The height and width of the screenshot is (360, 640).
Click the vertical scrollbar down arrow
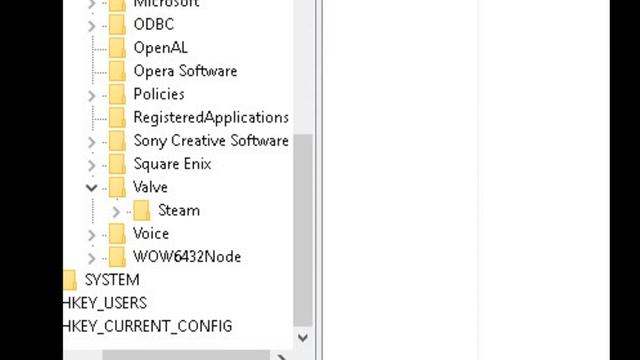pyautogui.click(x=303, y=338)
